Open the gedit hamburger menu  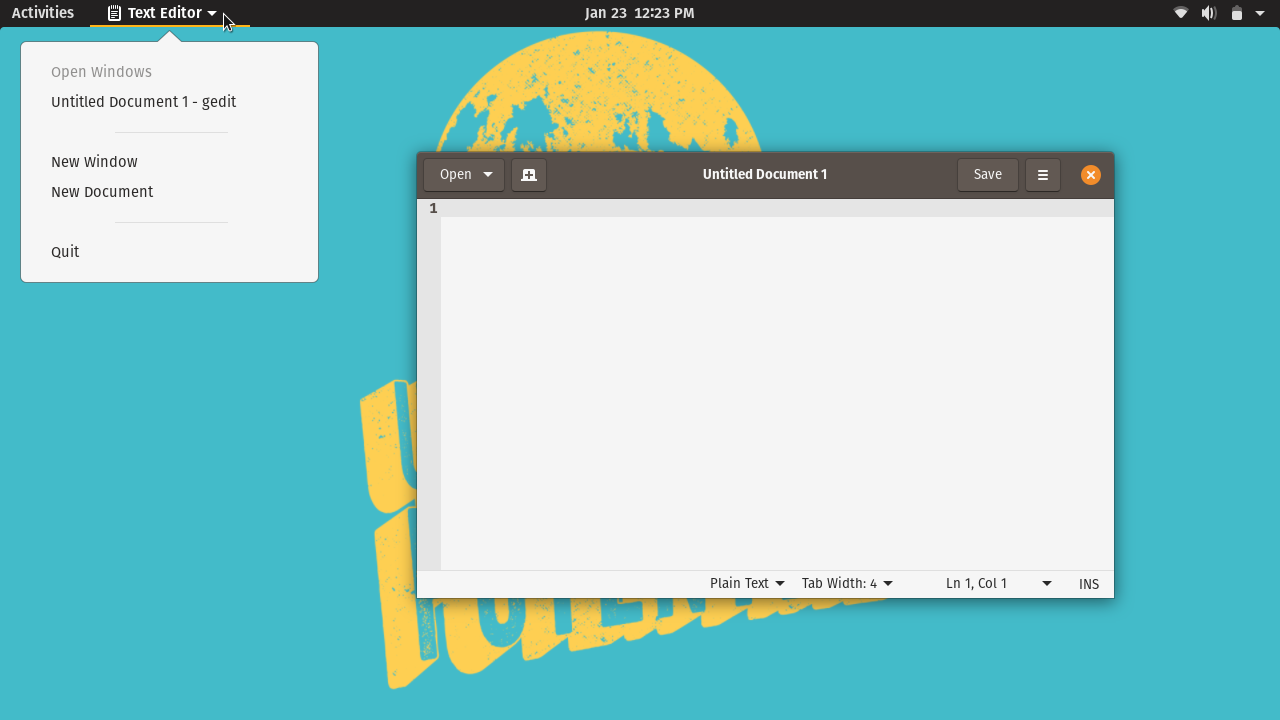tap(1042, 174)
